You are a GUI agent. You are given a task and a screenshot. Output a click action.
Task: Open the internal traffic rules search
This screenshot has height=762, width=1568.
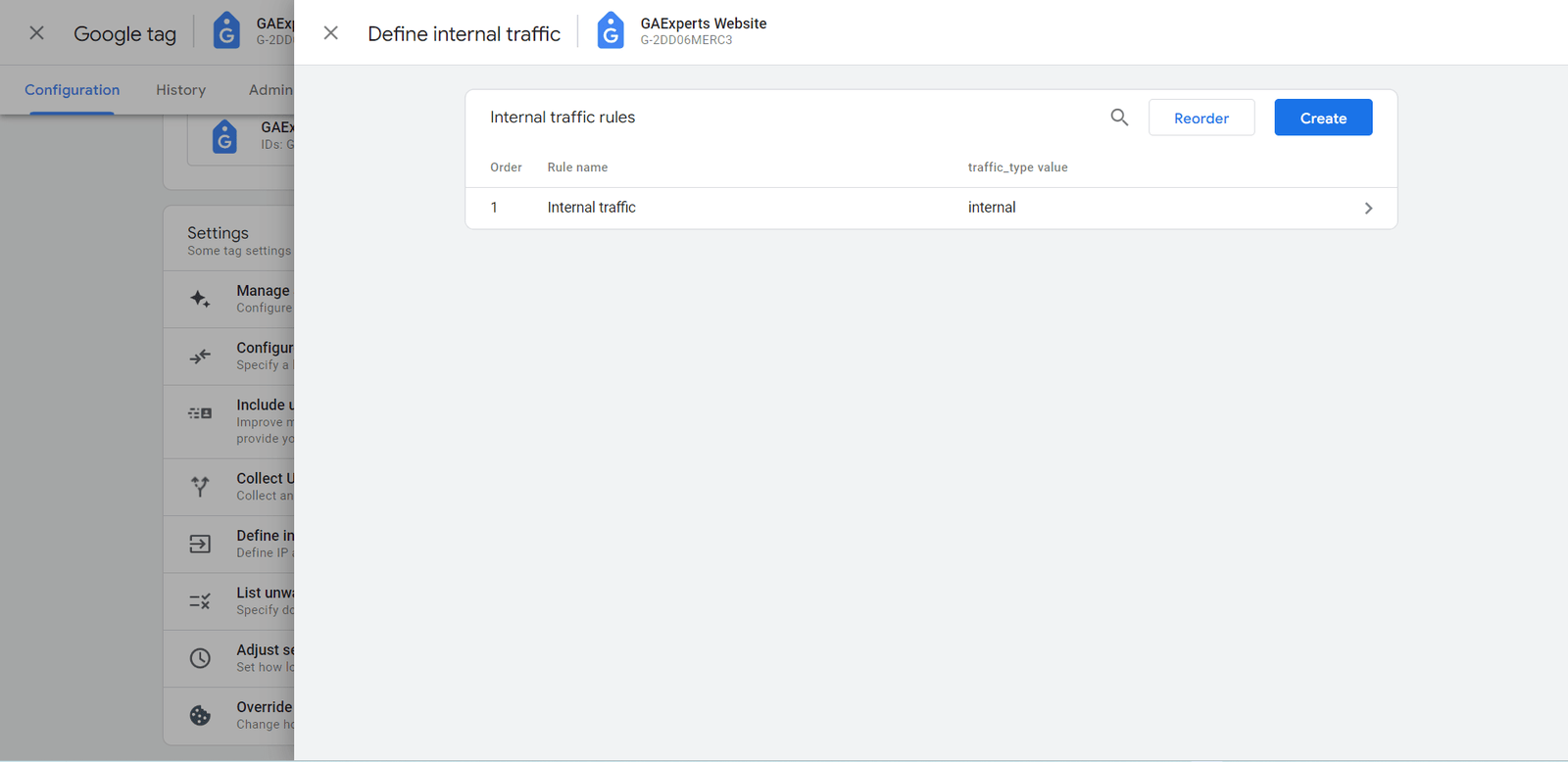click(x=1118, y=117)
